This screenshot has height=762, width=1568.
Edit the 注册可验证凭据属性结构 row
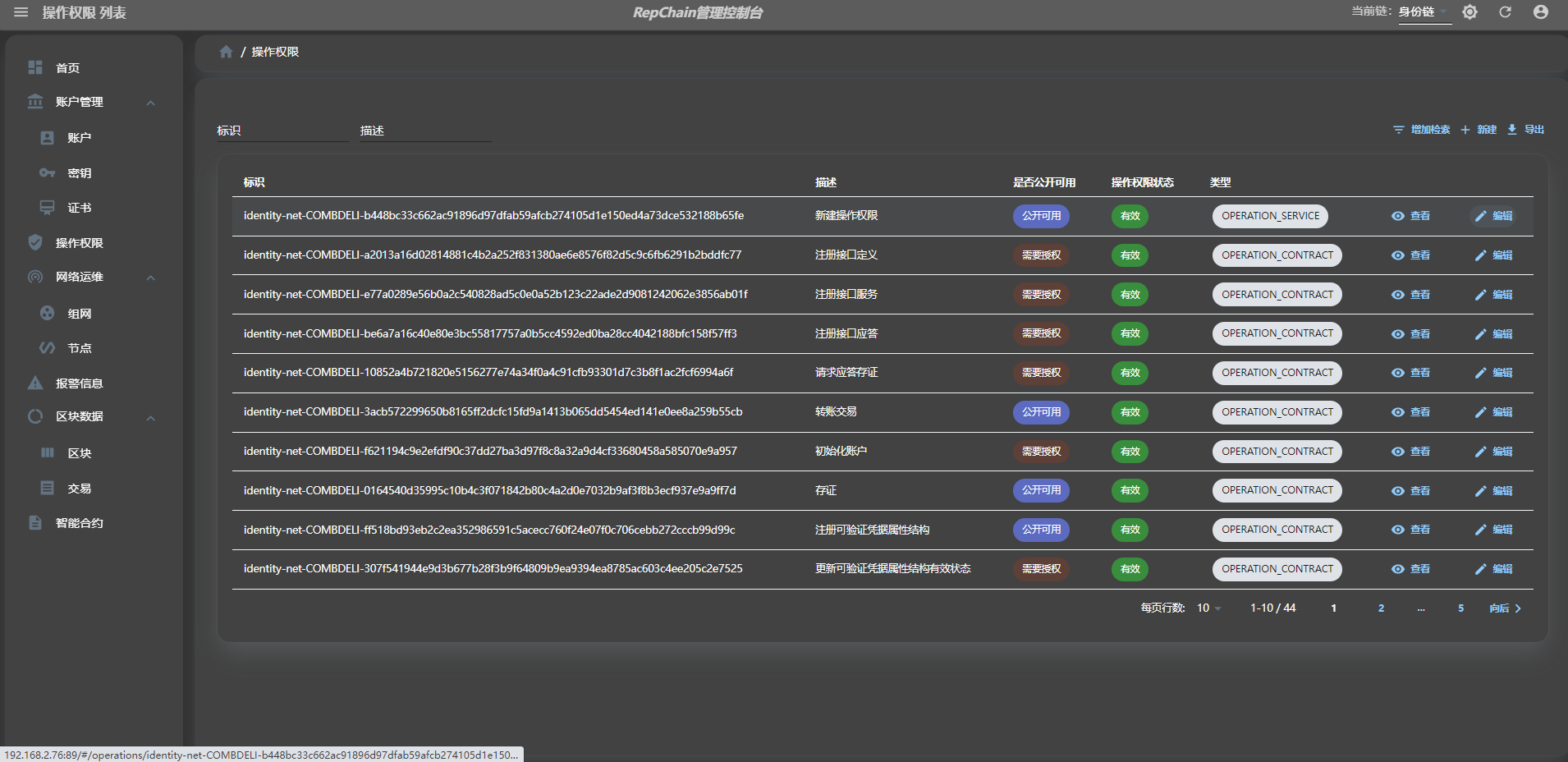(1493, 530)
